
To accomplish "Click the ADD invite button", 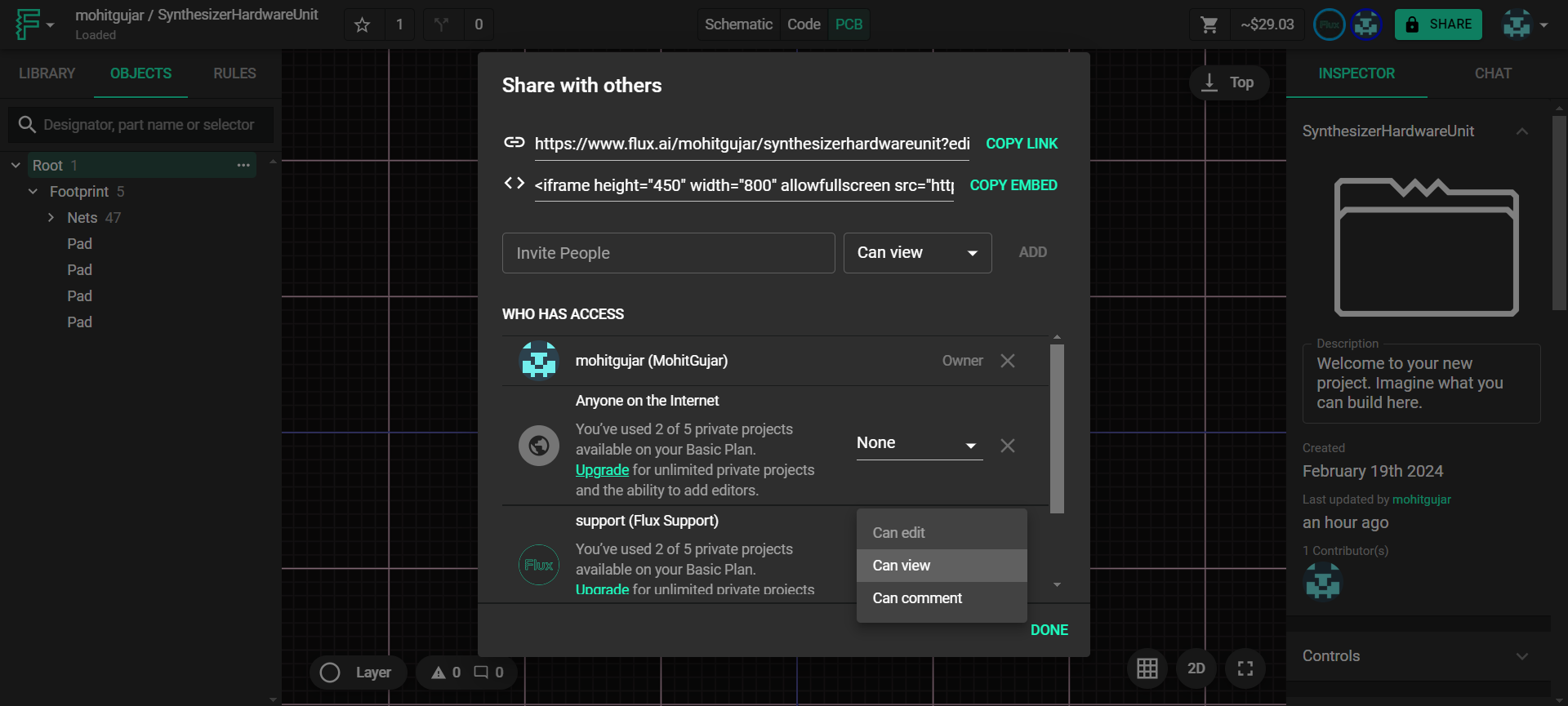I will click(x=1032, y=253).
